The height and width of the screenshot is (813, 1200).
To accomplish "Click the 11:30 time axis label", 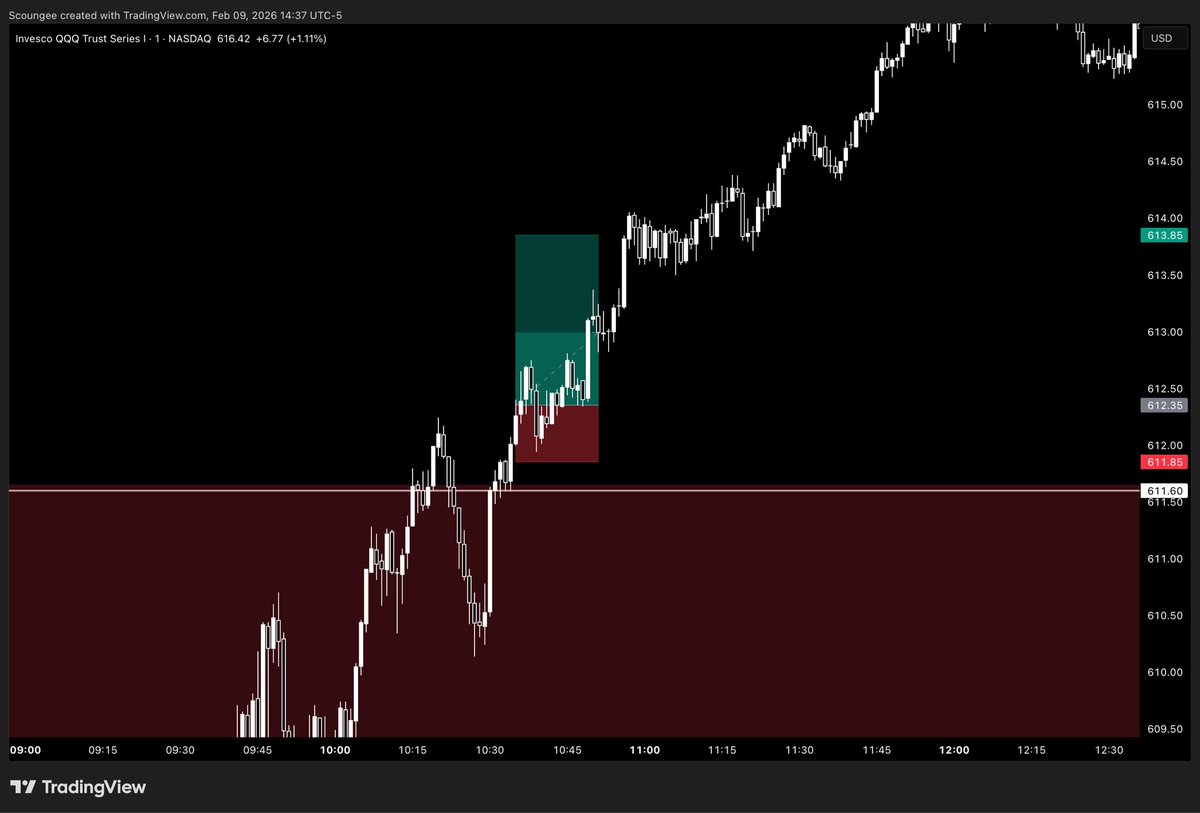I will click(799, 750).
